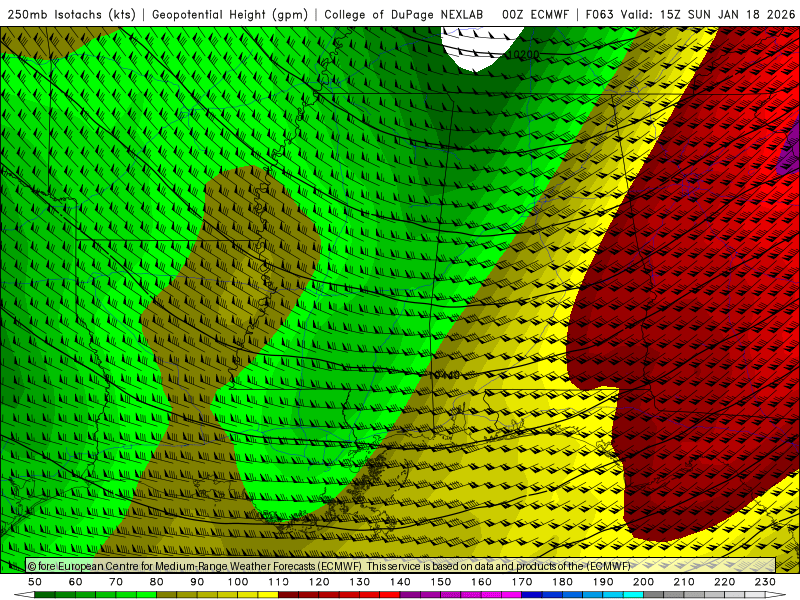Click the '220' colorbar value label

pyautogui.click(x=724, y=582)
